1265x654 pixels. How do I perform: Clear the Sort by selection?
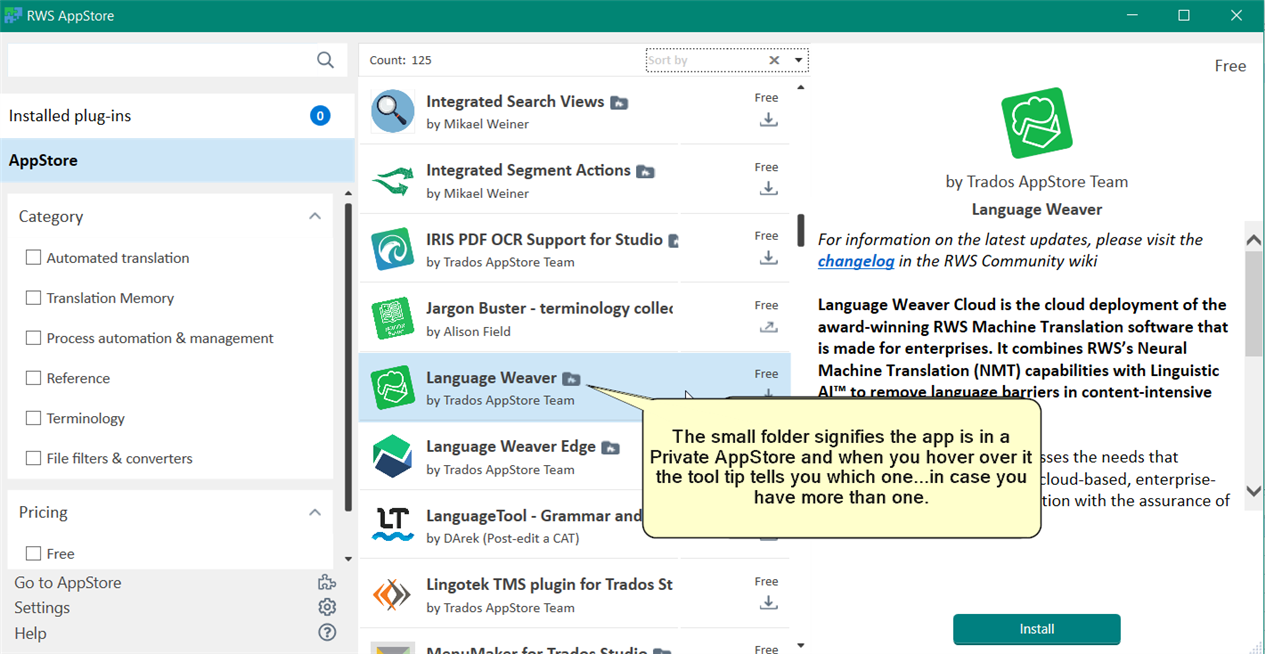point(774,60)
